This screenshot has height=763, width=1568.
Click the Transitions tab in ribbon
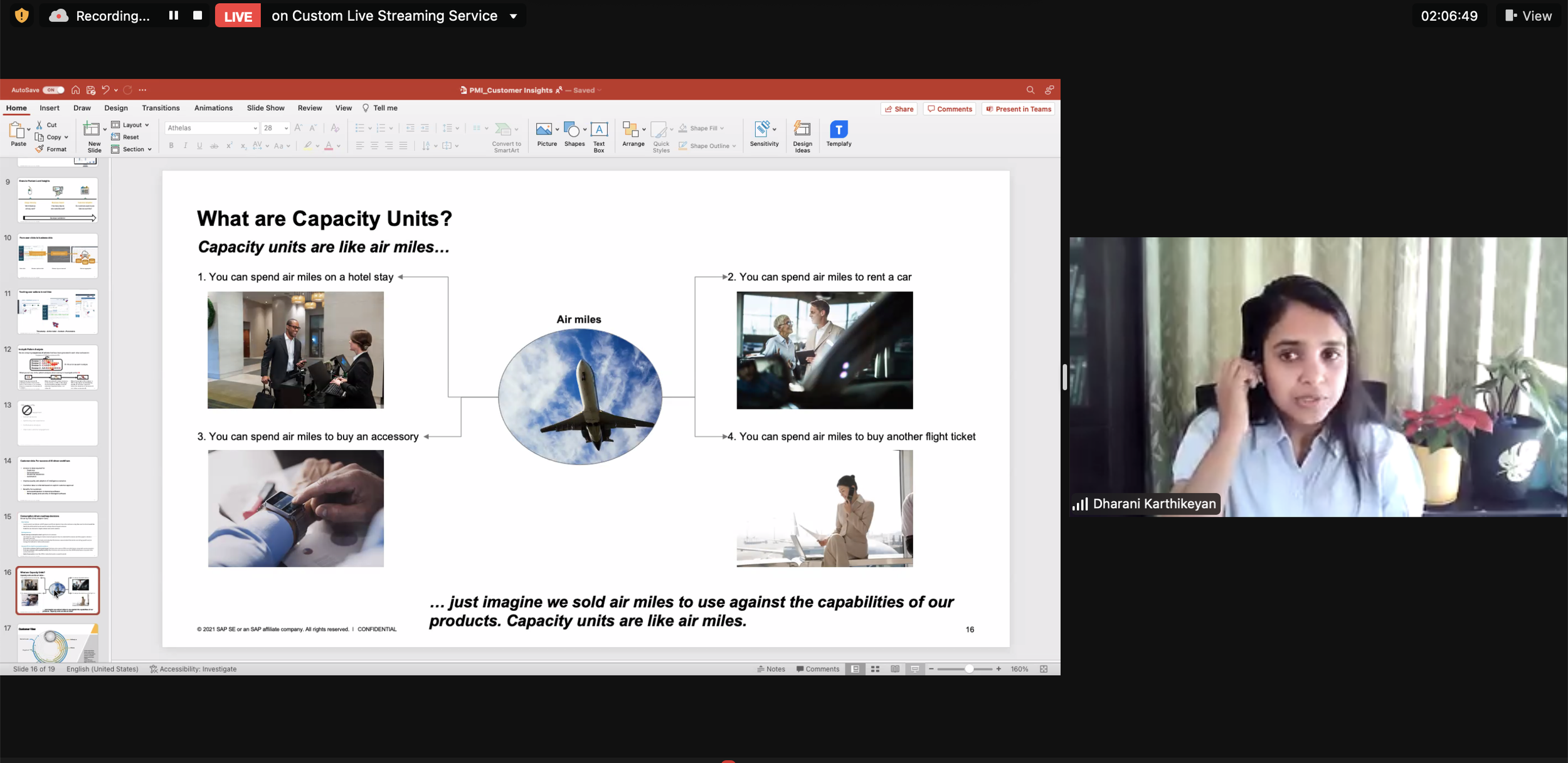[161, 108]
